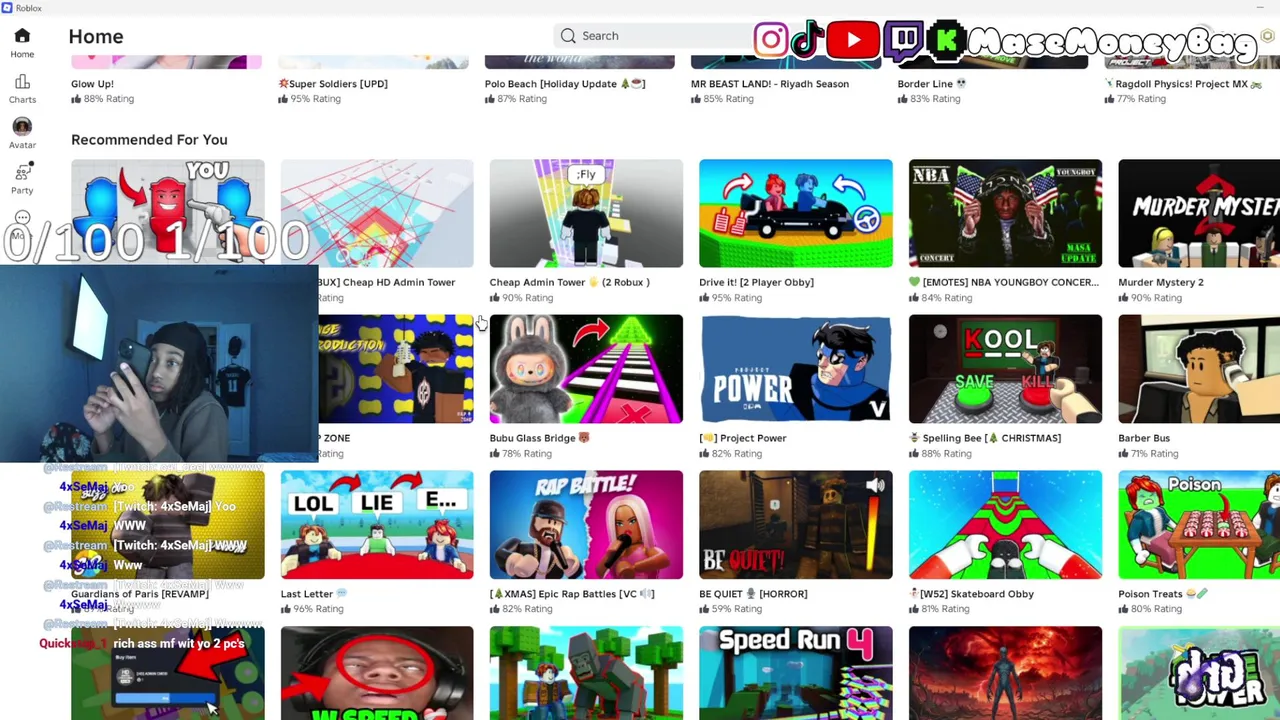Click the Roblox logo in title bar

coord(8,8)
